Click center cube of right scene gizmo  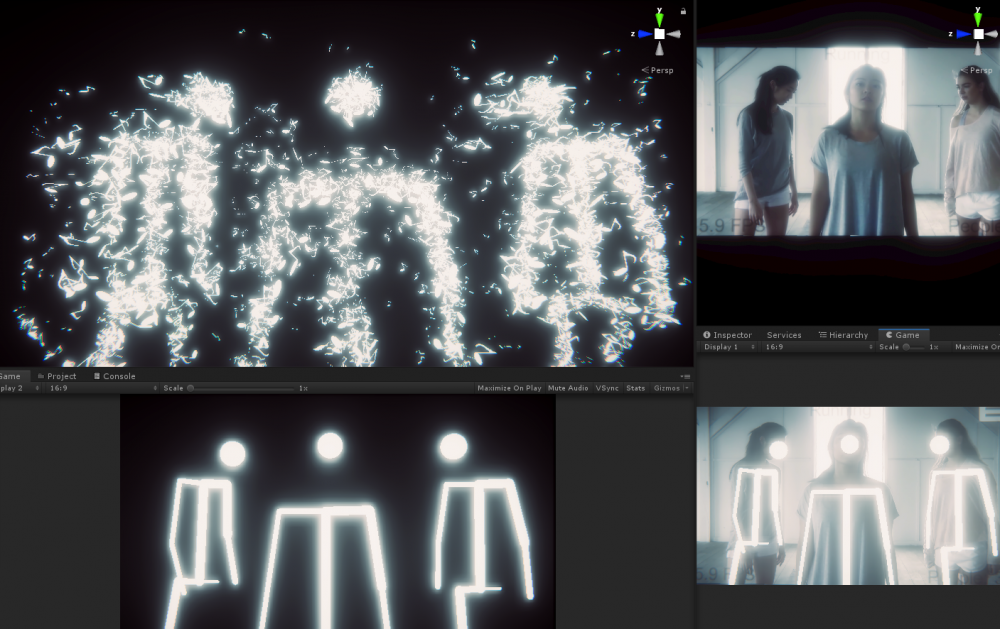point(978,34)
